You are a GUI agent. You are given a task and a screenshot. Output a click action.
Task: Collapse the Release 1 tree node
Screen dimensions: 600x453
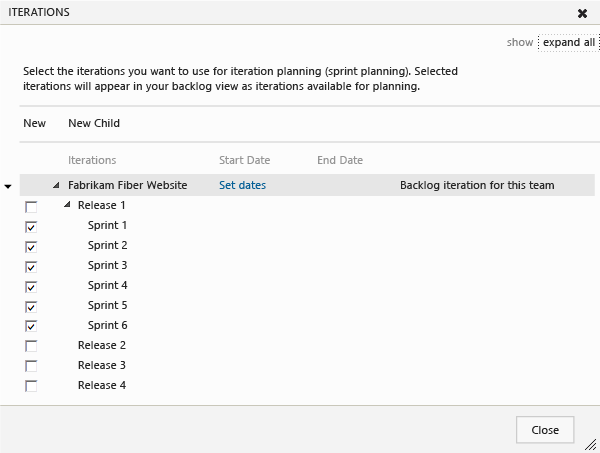click(x=67, y=205)
